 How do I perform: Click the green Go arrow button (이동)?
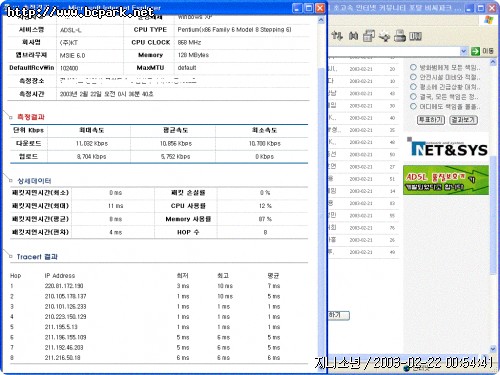[x=475, y=51]
